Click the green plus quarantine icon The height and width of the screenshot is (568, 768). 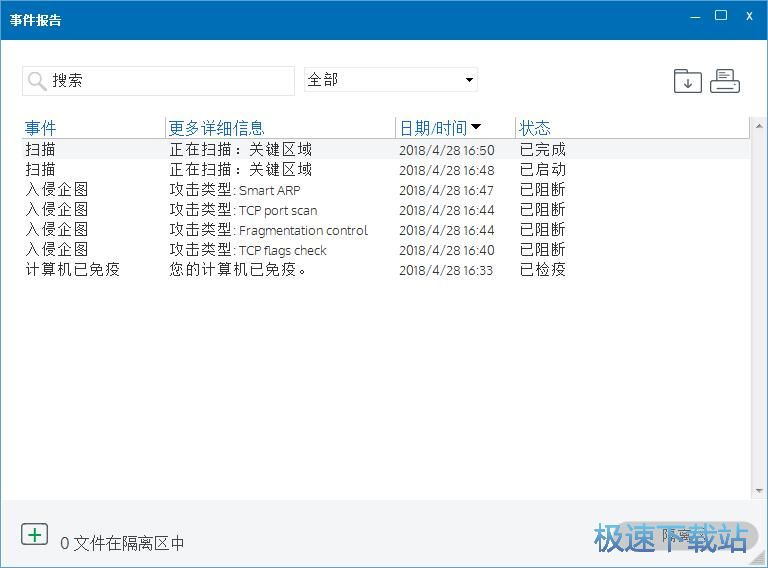click(x=35, y=535)
